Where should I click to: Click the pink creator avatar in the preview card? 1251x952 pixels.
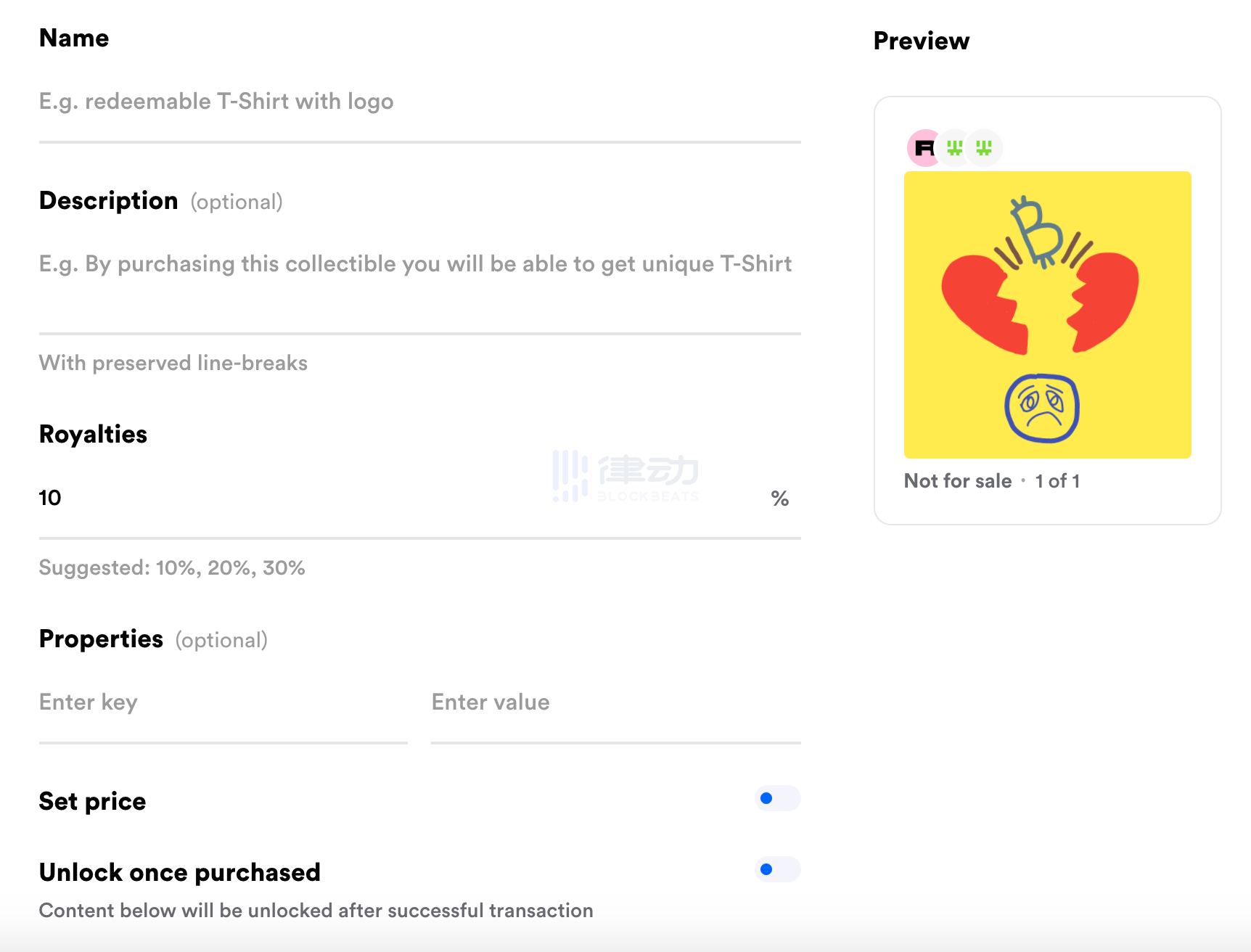tap(924, 148)
